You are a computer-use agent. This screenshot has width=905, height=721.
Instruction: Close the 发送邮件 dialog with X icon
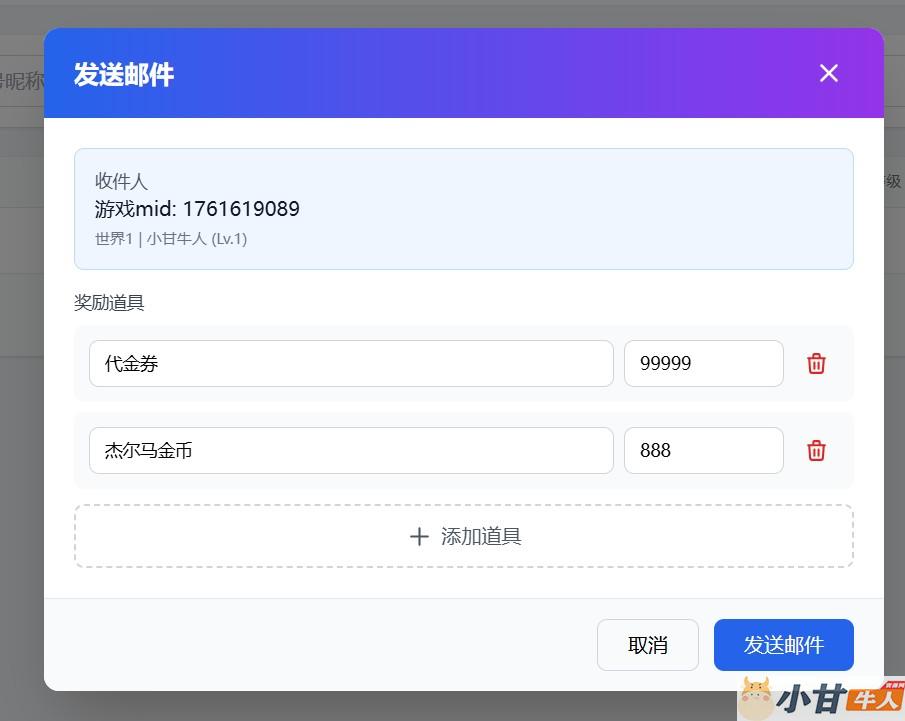tap(828, 73)
